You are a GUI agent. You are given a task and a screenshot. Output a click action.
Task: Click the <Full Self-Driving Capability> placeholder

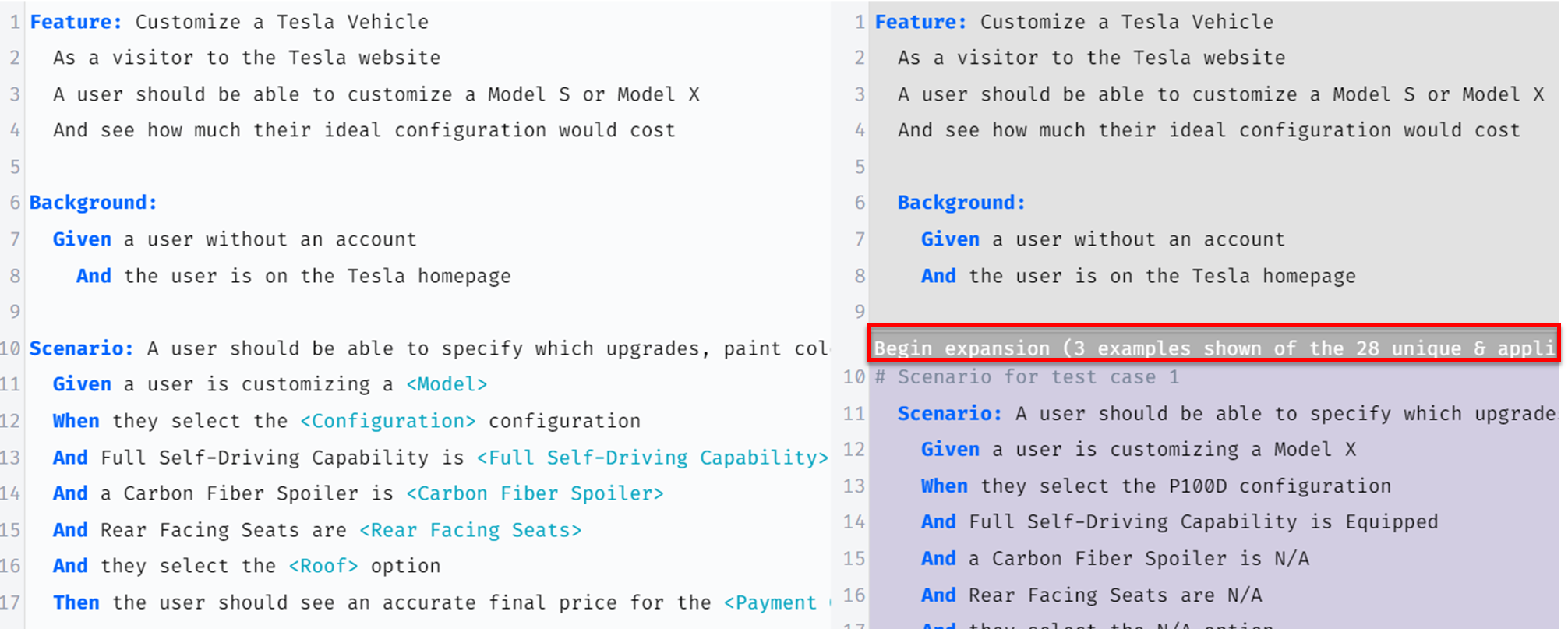pyautogui.click(x=652, y=458)
